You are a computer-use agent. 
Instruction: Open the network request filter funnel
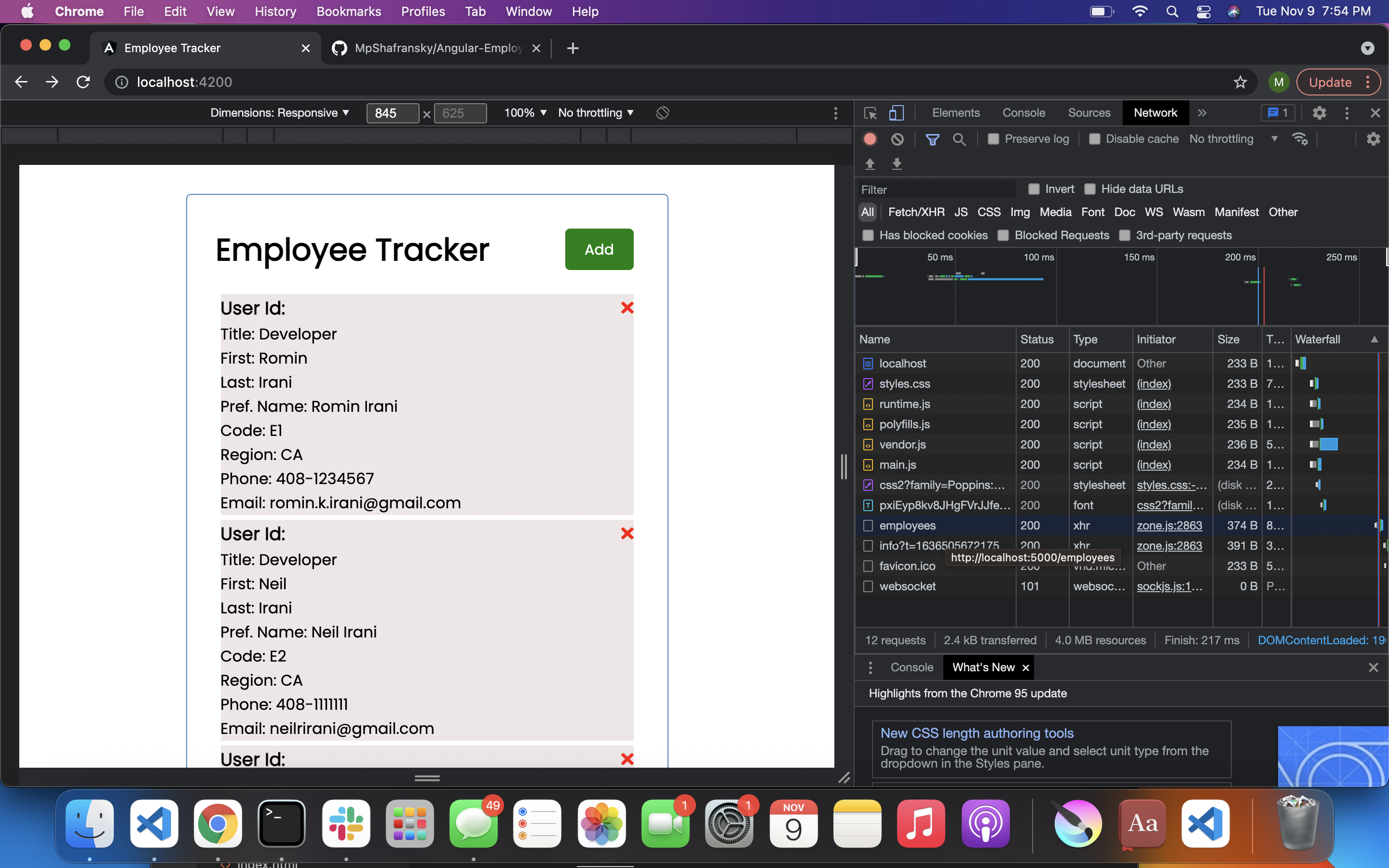pos(933,138)
